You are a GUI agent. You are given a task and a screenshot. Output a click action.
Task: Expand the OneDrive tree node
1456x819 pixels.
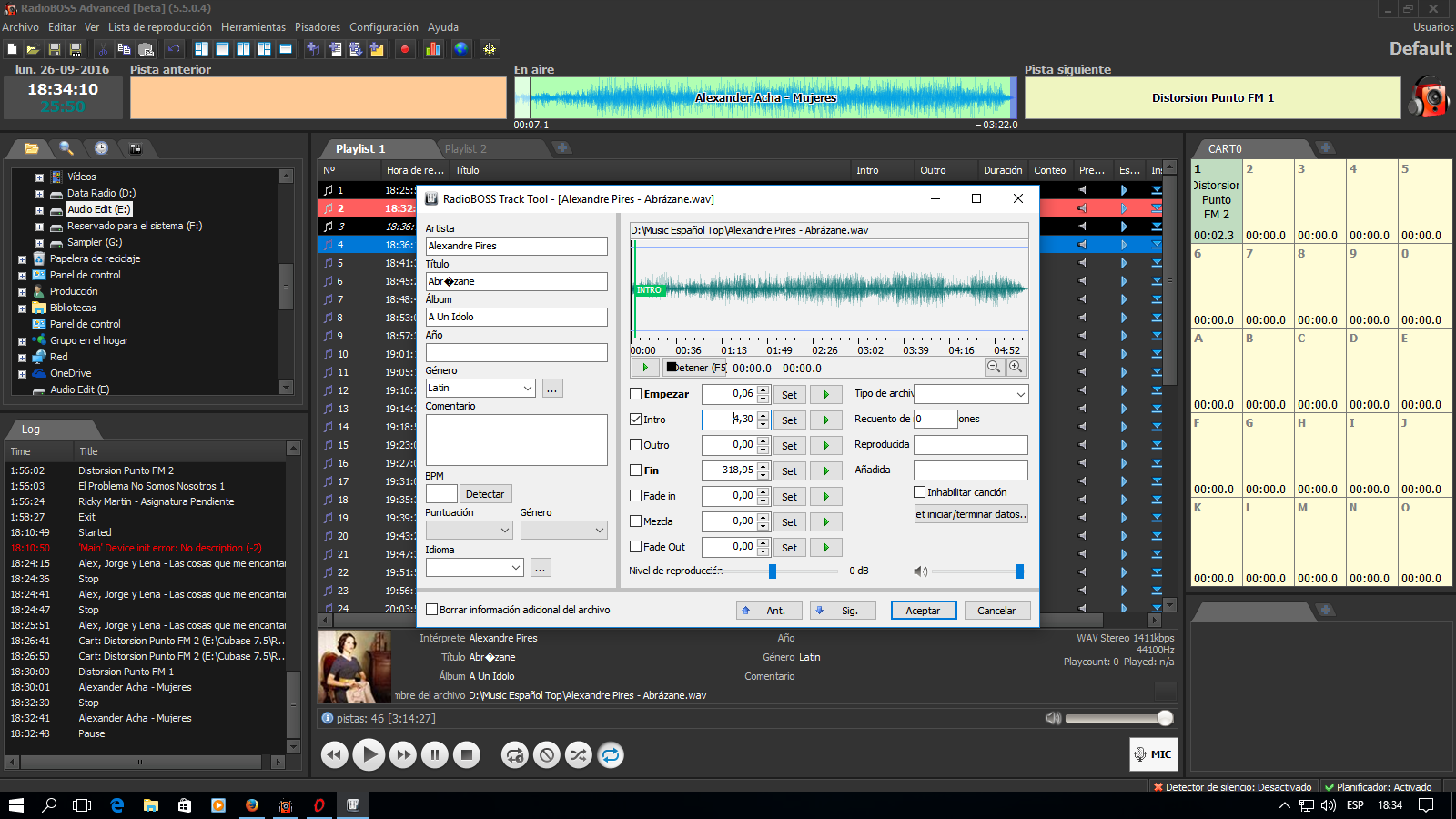(x=22, y=374)
